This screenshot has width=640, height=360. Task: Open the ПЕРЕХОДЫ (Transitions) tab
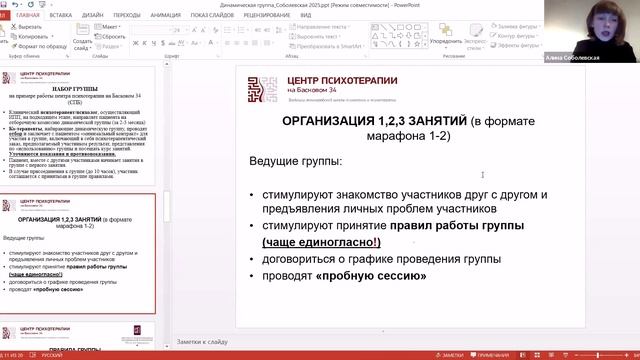pyautogui.click(x=127, y=15)
